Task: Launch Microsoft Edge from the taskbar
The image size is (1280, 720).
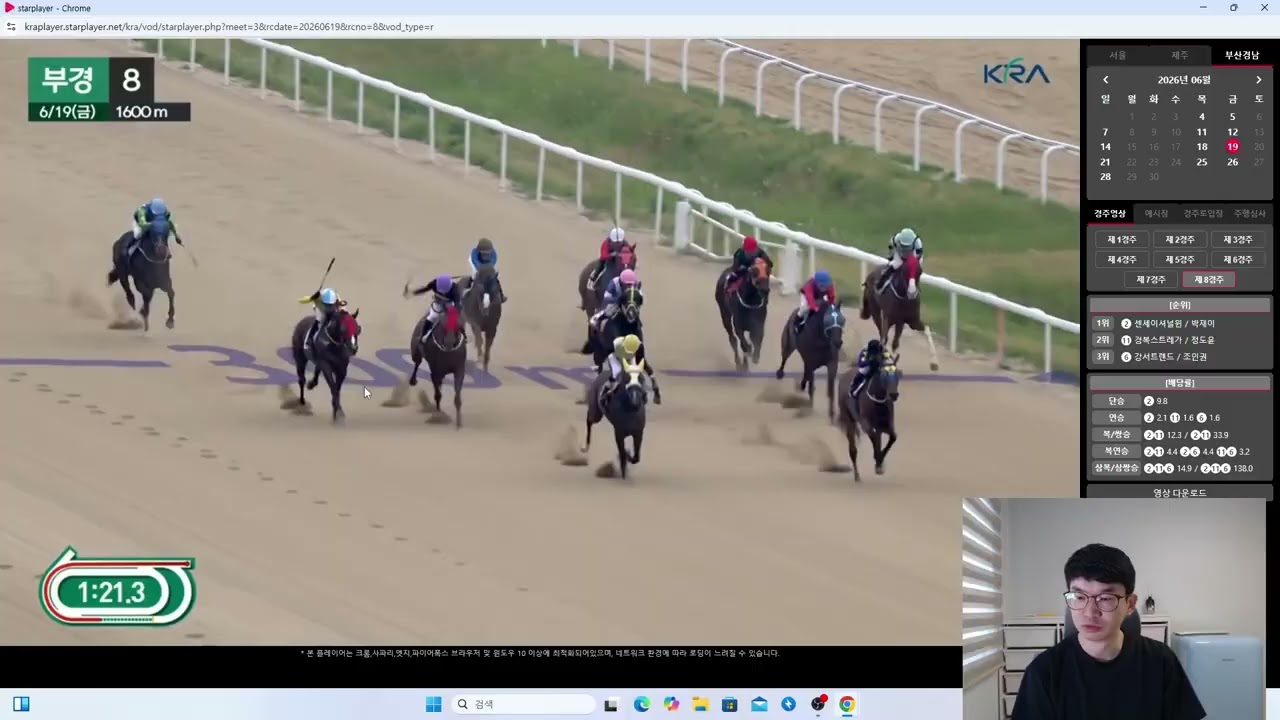Action: click(x=641, y=704)
